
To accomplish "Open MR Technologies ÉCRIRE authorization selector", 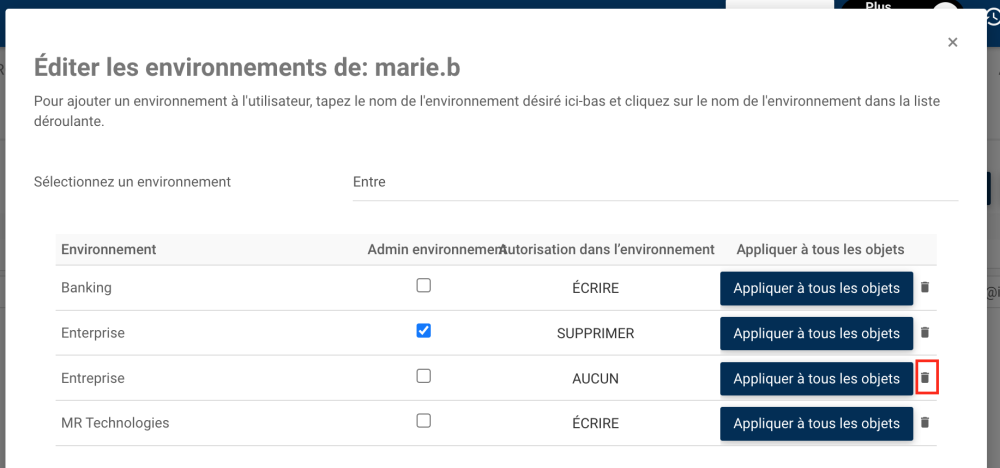I will 595,423.
